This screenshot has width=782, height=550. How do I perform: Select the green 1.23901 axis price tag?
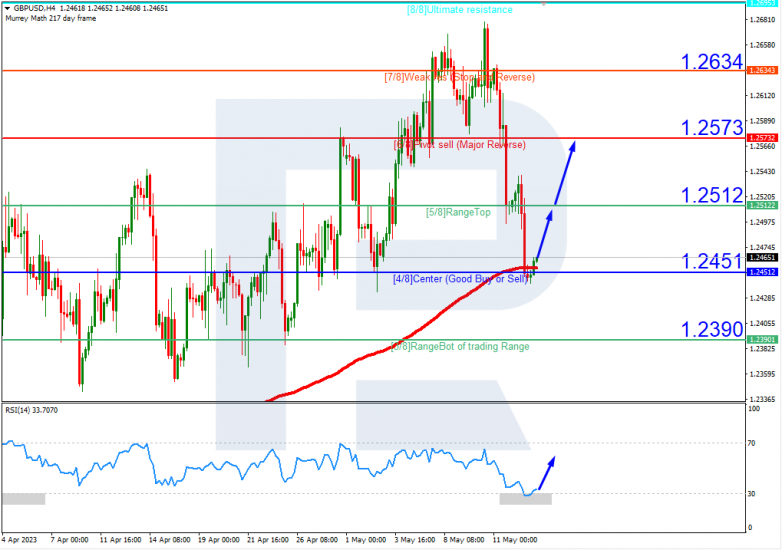pos(763,340)
